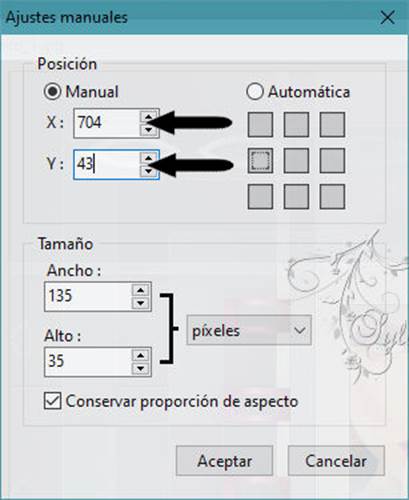Toggle Conservar proporción de aspecto checkbox
The width and height of the screenshot is (409, 500).
pos(53,401)
